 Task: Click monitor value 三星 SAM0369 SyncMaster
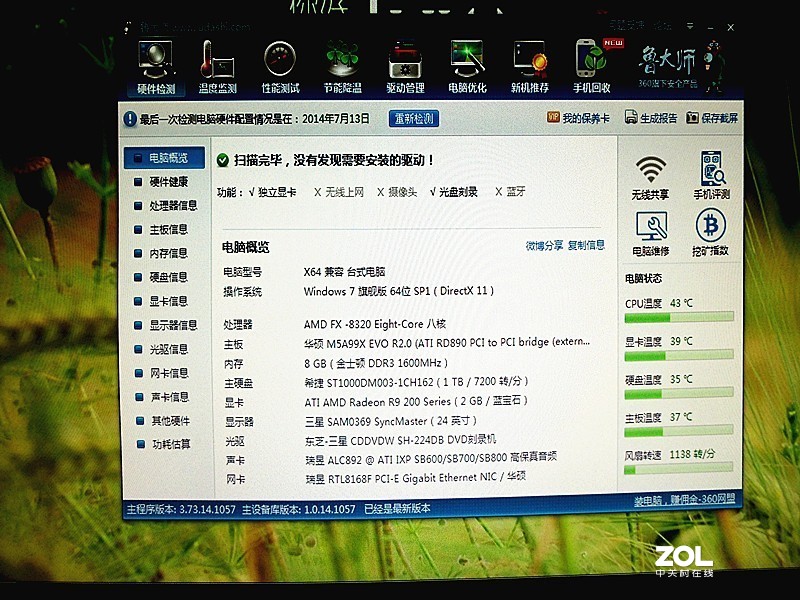[391, 421]
